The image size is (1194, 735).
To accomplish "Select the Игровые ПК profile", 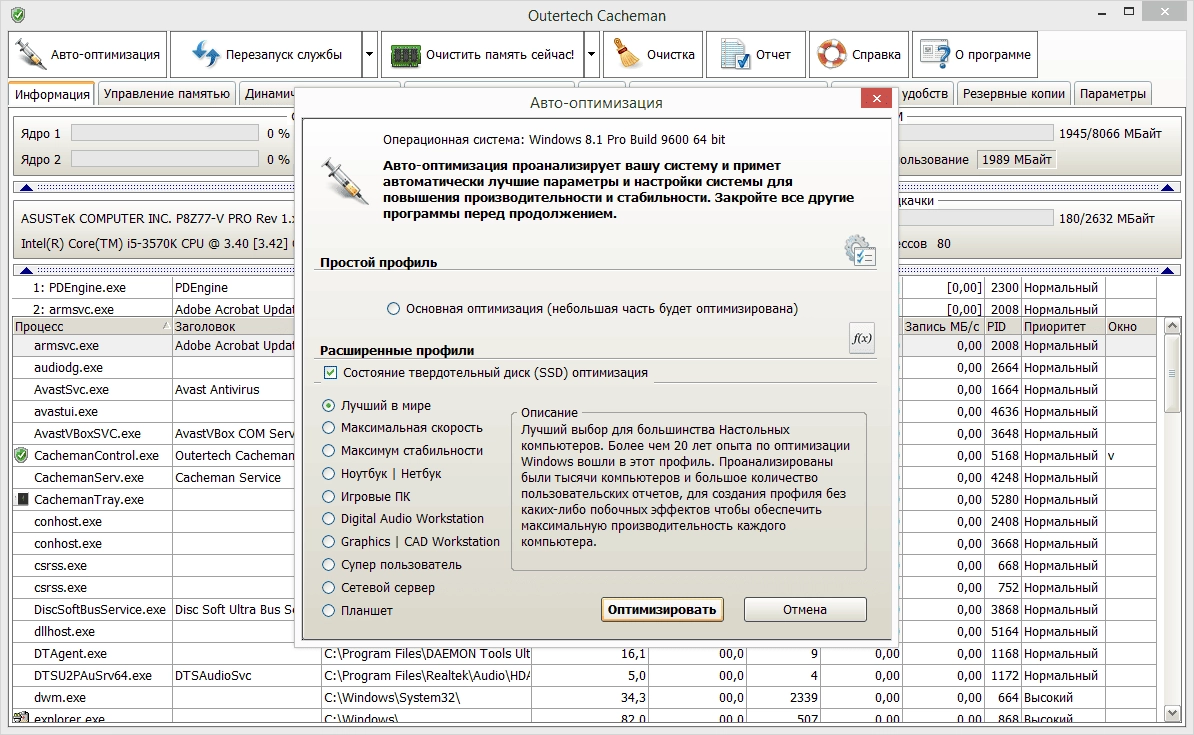I will pos(366,497).
